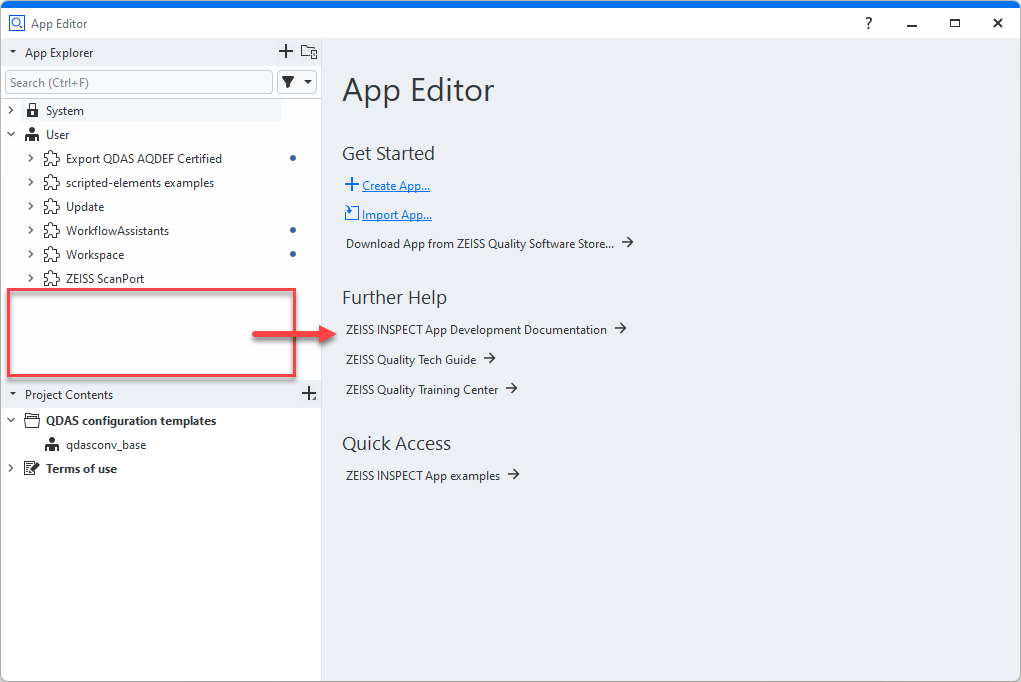Collapse the User tree node
Viewport: 1021px width, 682px height.
click(x=11, y=135)
